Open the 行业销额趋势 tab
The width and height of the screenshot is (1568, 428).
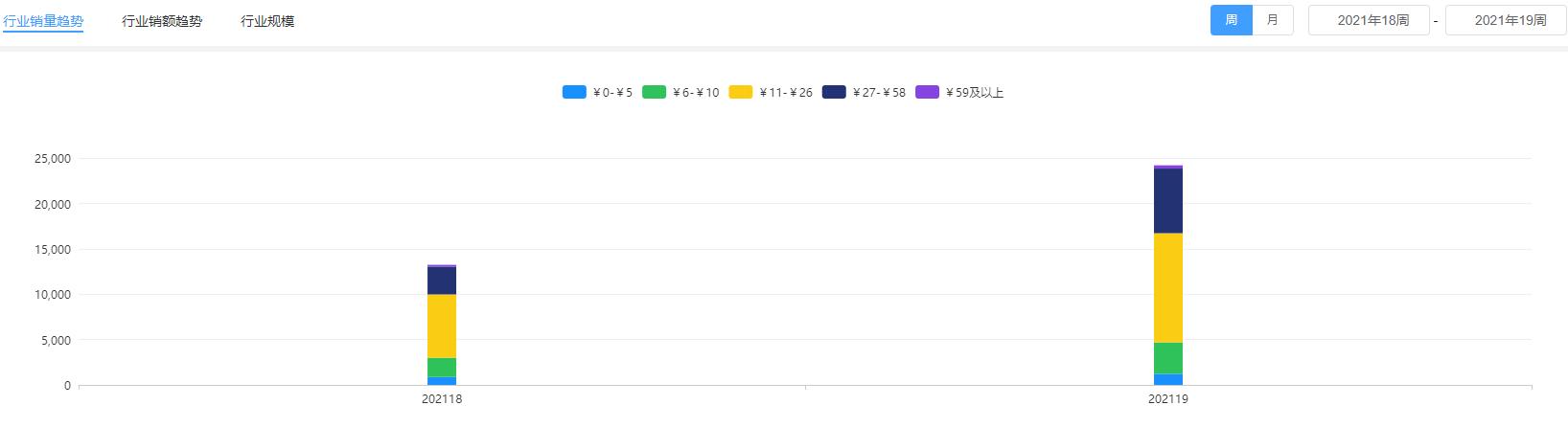[x=162, y=20]
